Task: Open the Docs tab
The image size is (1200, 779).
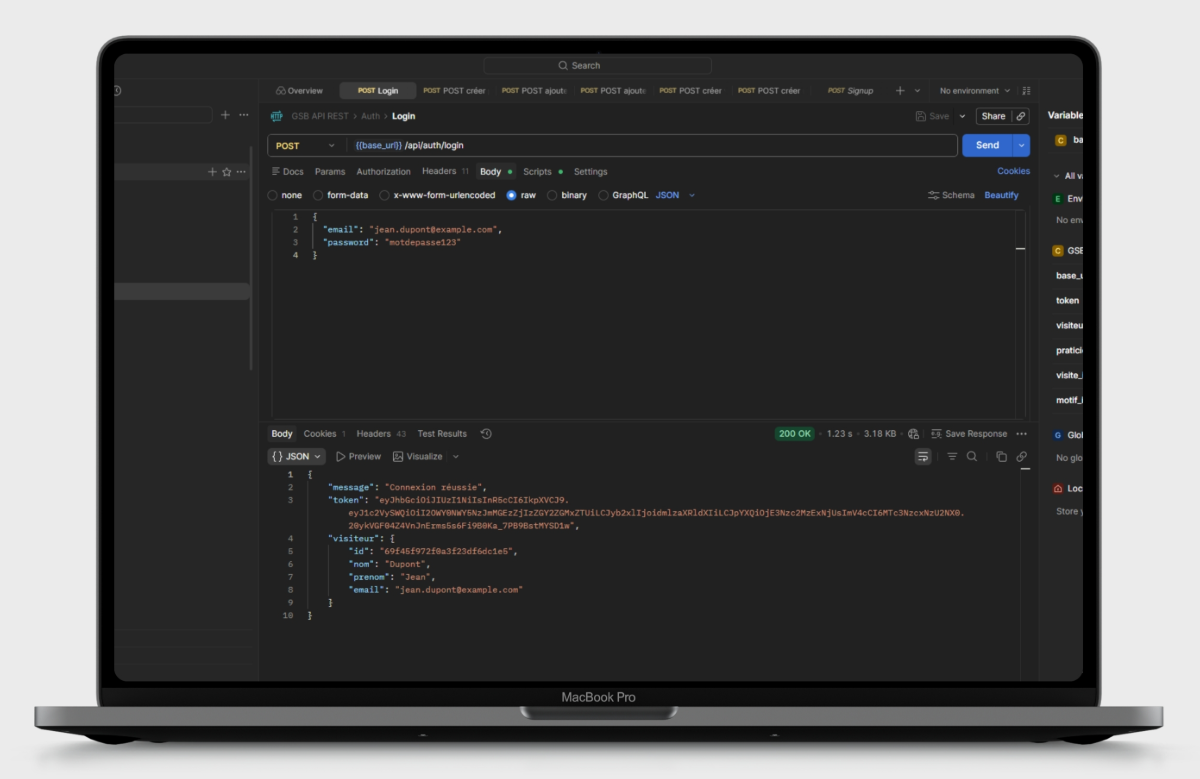Action: [x=288, y=172]
